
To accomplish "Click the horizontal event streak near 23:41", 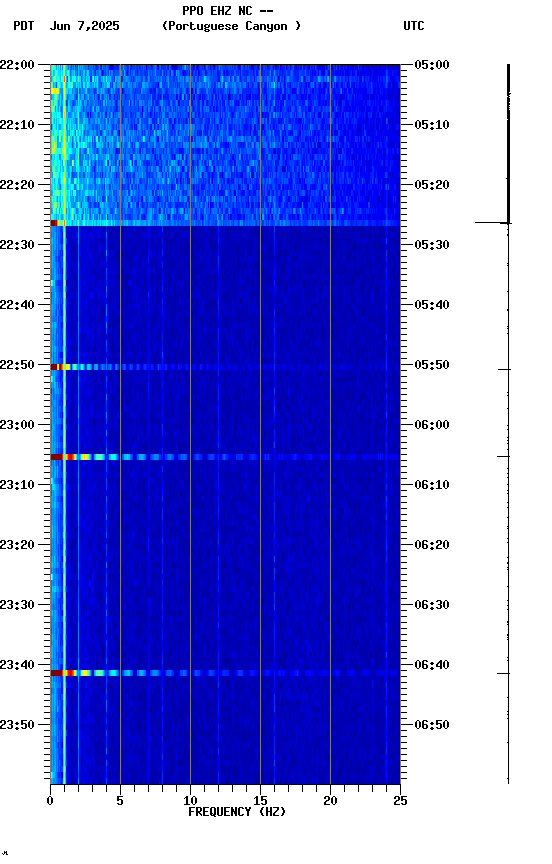I will click(225, 673).
